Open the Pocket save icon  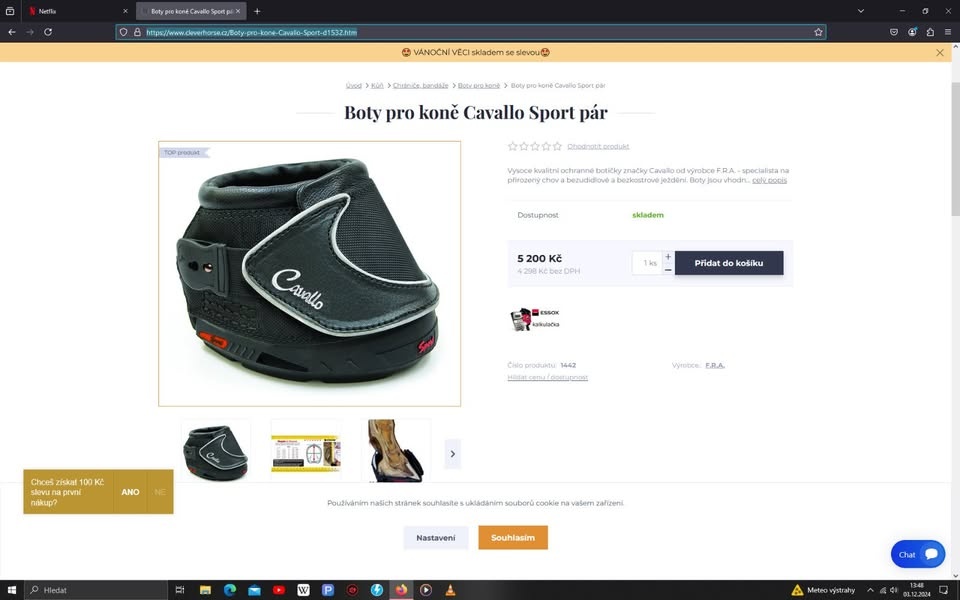(x=894, y=32)
